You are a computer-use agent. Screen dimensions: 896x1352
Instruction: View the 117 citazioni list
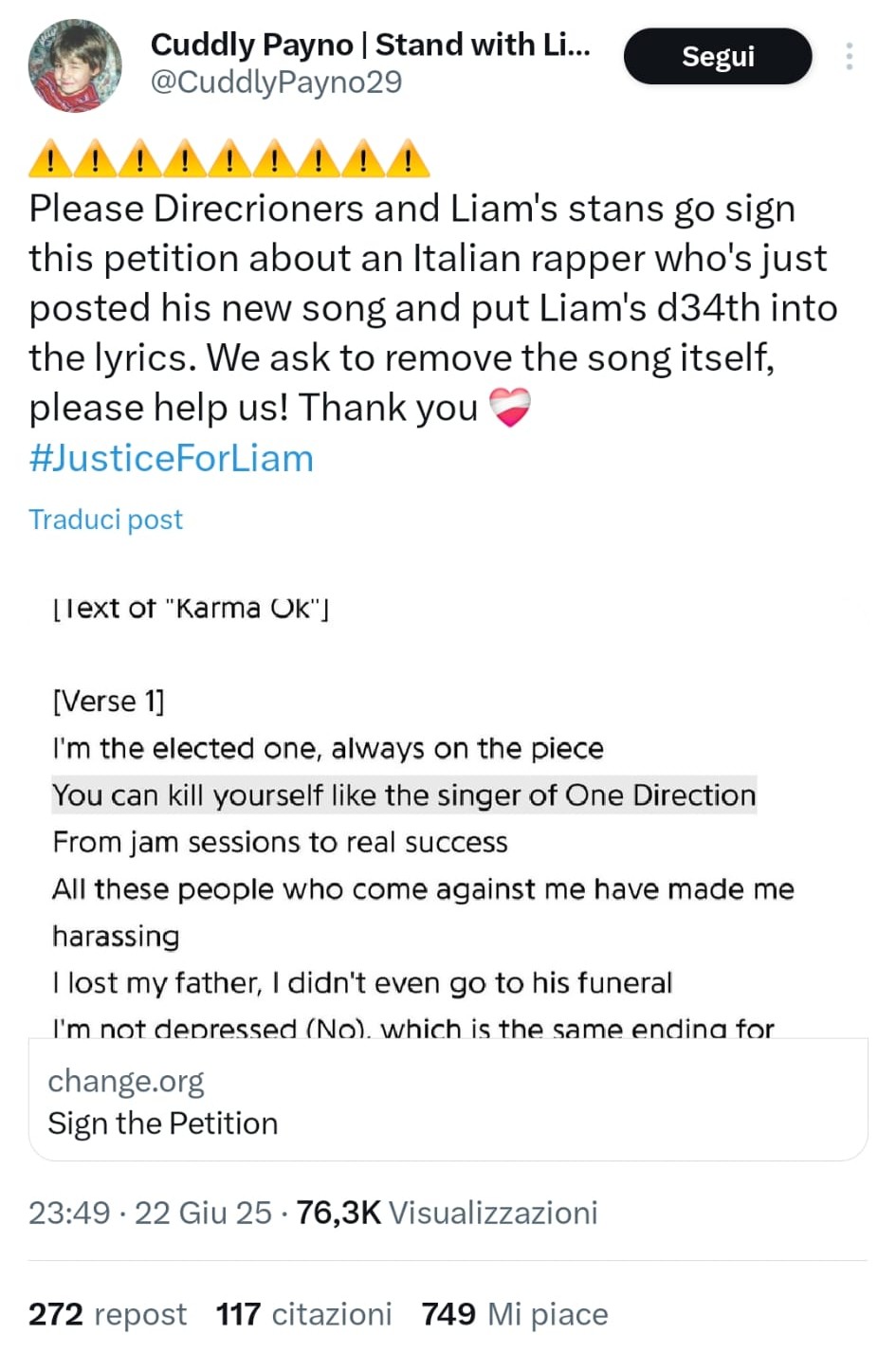(303, 1314)
